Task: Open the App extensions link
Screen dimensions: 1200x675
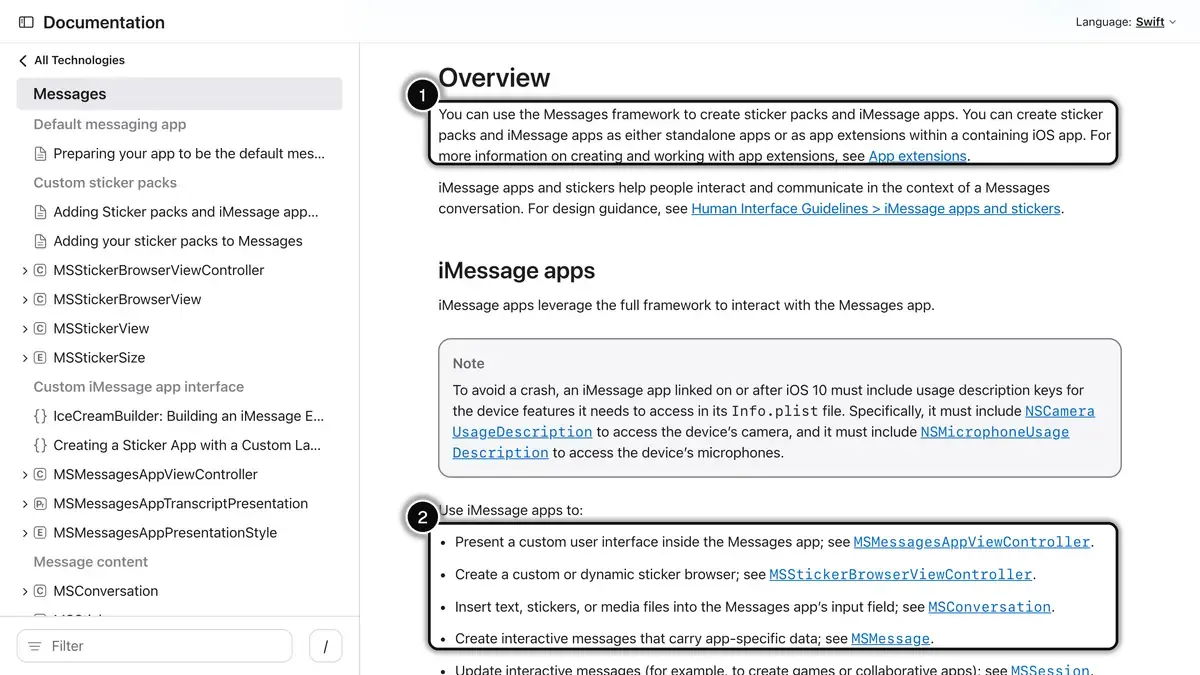Action: coord(917,156)
